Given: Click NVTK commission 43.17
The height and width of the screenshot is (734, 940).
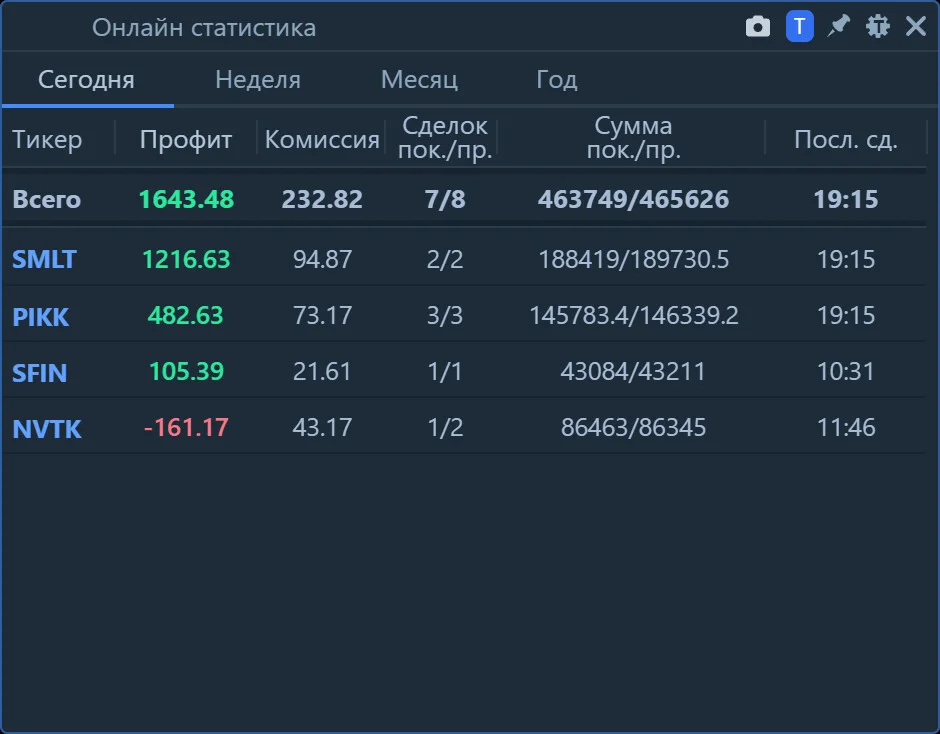Looking at the screenshot, I should point(322,428).
